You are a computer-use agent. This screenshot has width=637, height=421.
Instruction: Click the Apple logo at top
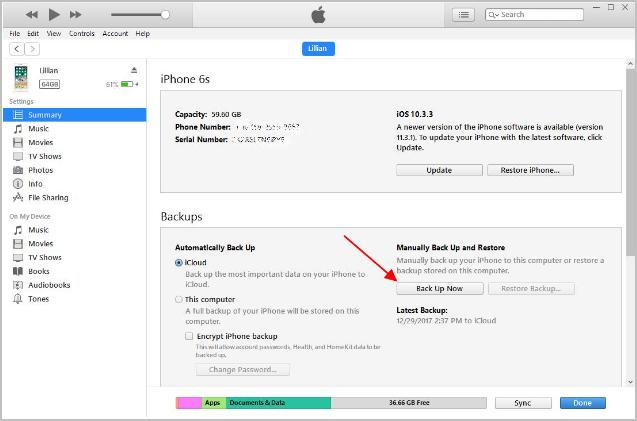318,15
